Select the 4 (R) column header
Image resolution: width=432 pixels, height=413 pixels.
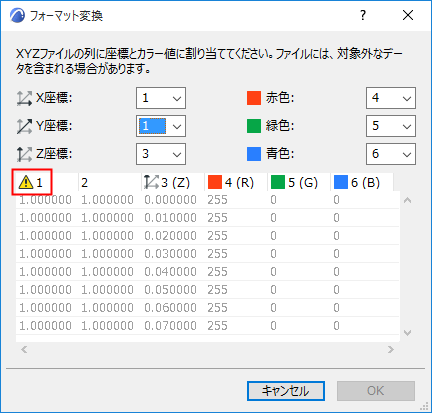click(x=236, y=182)
